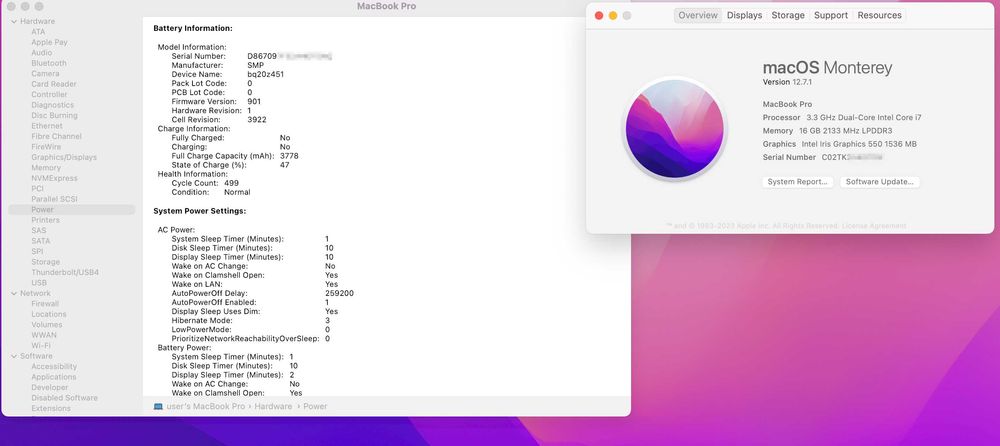Click the laptop icon in the path bar
This screenshot has width=1000, height=446.
tap(158, 406)
